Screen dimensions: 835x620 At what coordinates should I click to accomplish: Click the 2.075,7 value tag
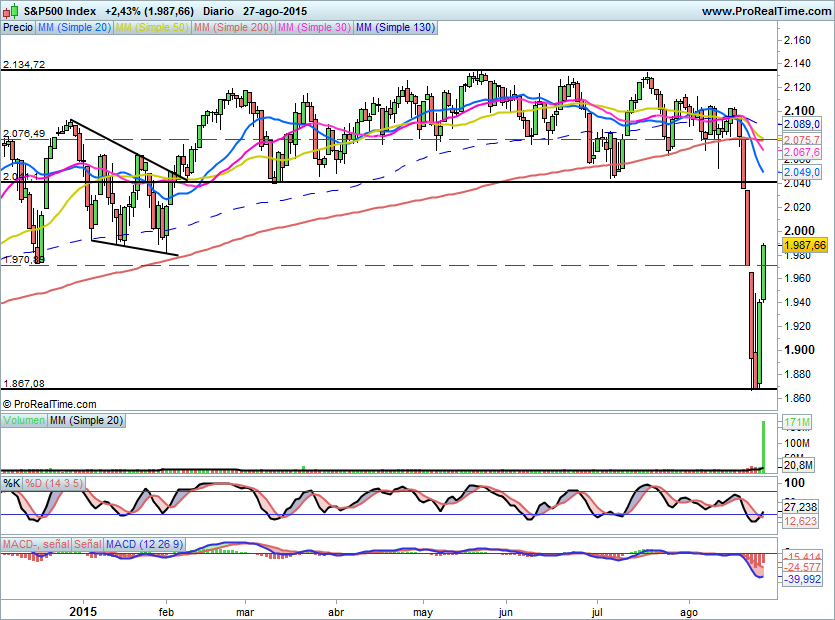802,140
